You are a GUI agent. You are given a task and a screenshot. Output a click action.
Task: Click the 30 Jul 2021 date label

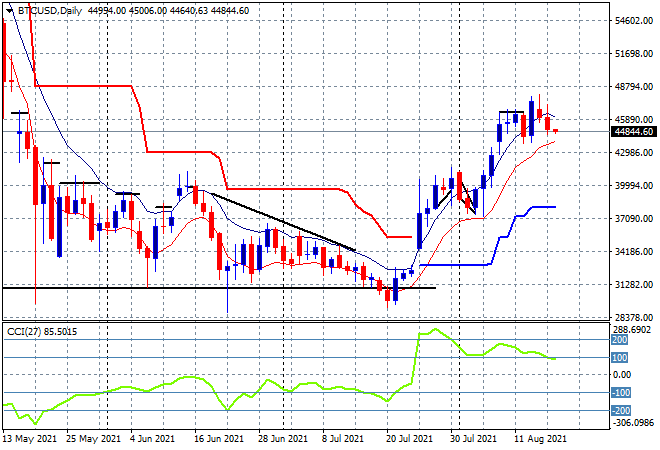point(473,439)
